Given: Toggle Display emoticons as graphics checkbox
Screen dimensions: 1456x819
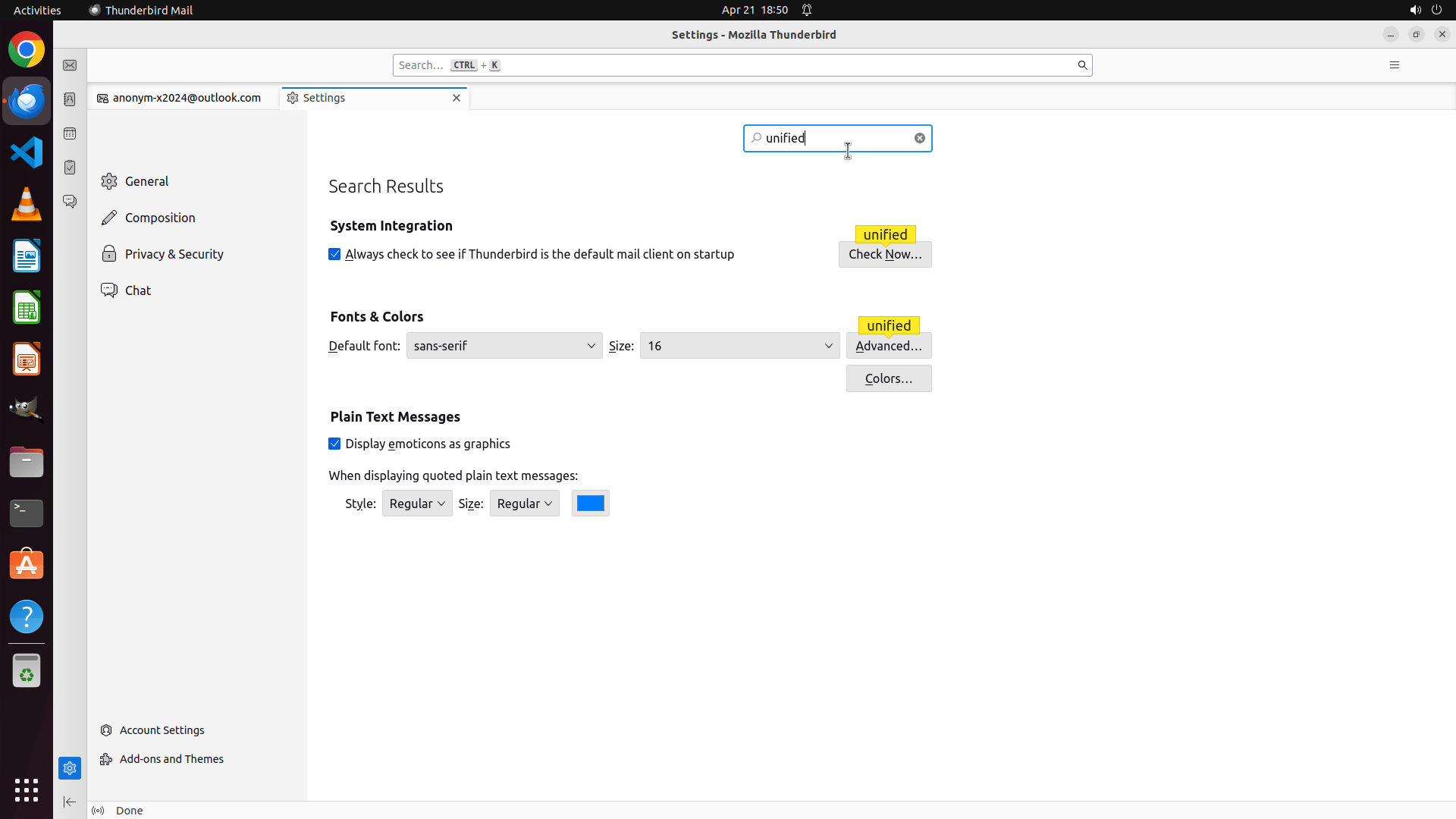Looking at the screenshot, I should [x=334, y=444].
